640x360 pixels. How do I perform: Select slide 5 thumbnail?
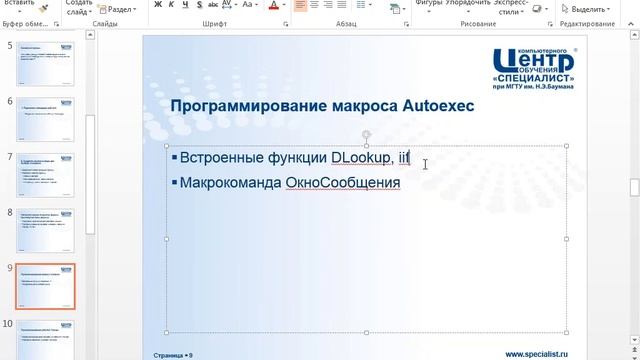click(x=45, y=64)
